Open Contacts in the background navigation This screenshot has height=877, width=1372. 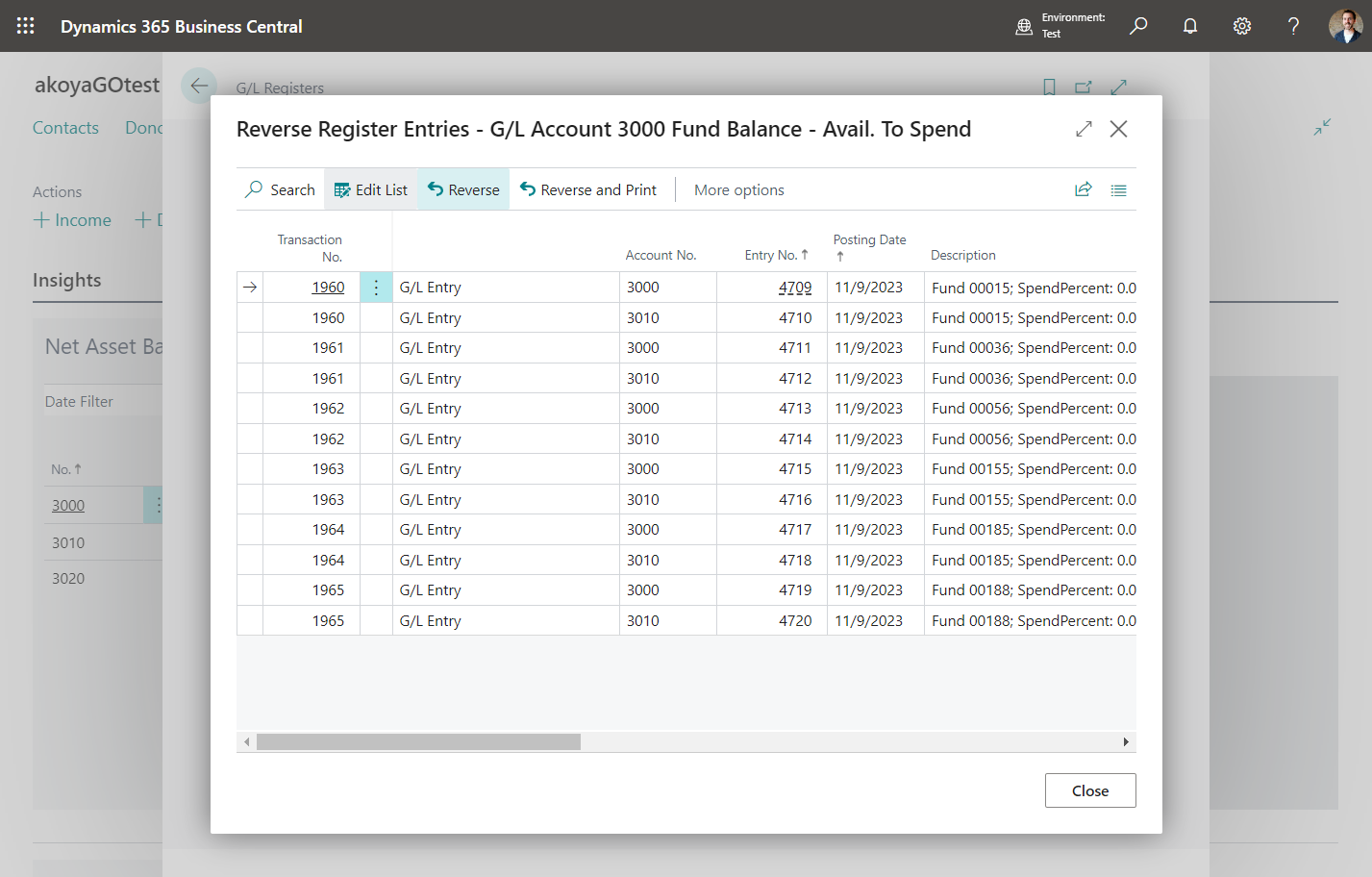(x=65, y=128)
